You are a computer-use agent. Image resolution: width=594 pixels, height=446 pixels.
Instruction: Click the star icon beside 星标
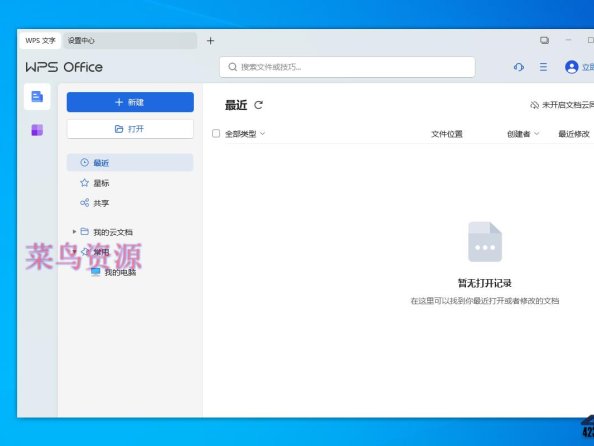84,183
